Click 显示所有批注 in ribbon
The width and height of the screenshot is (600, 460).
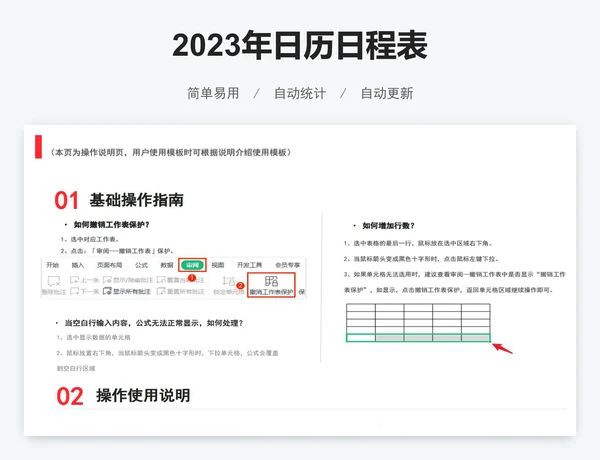127,292
